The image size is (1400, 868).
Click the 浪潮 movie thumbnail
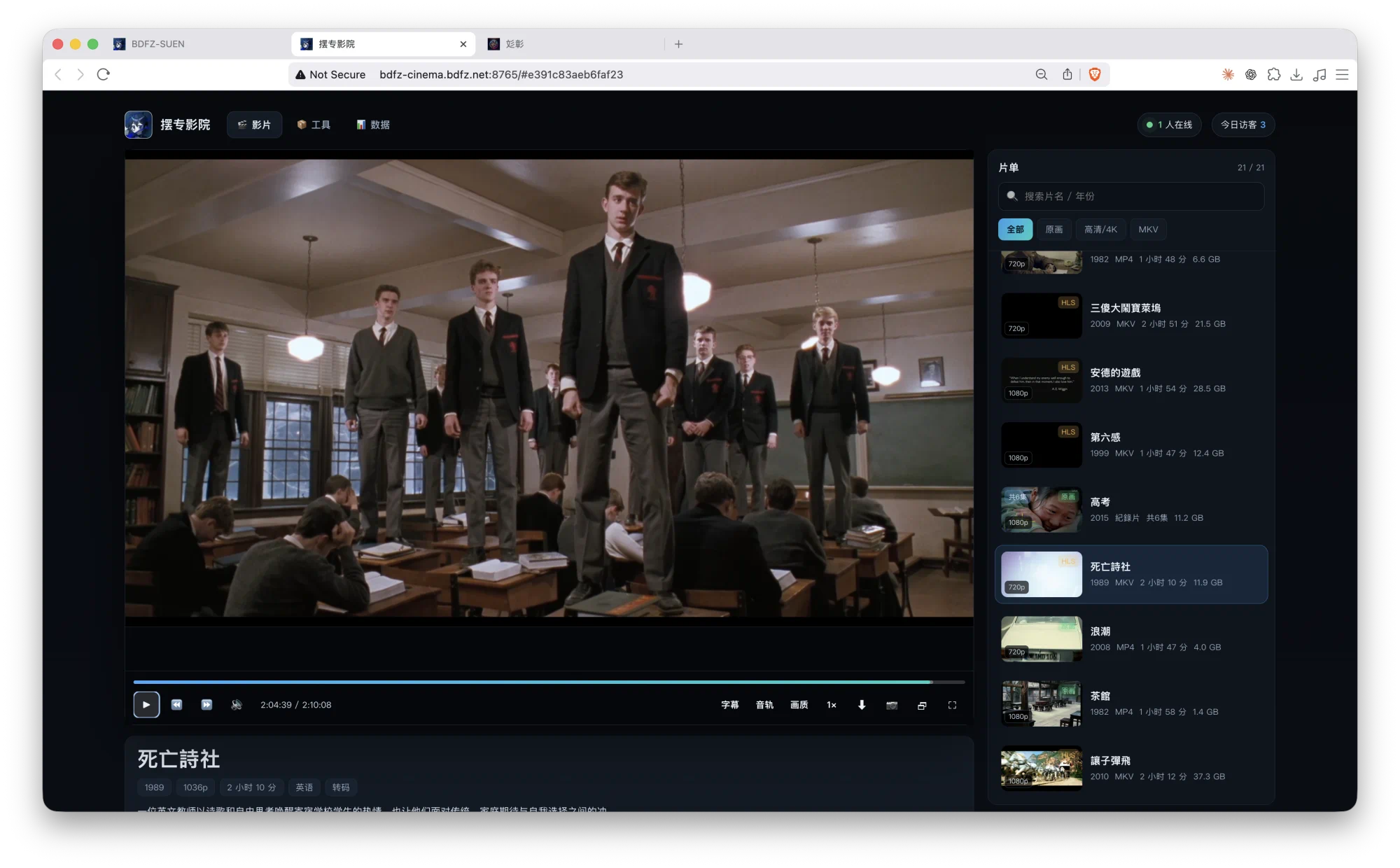click(x=1042, y=639)
